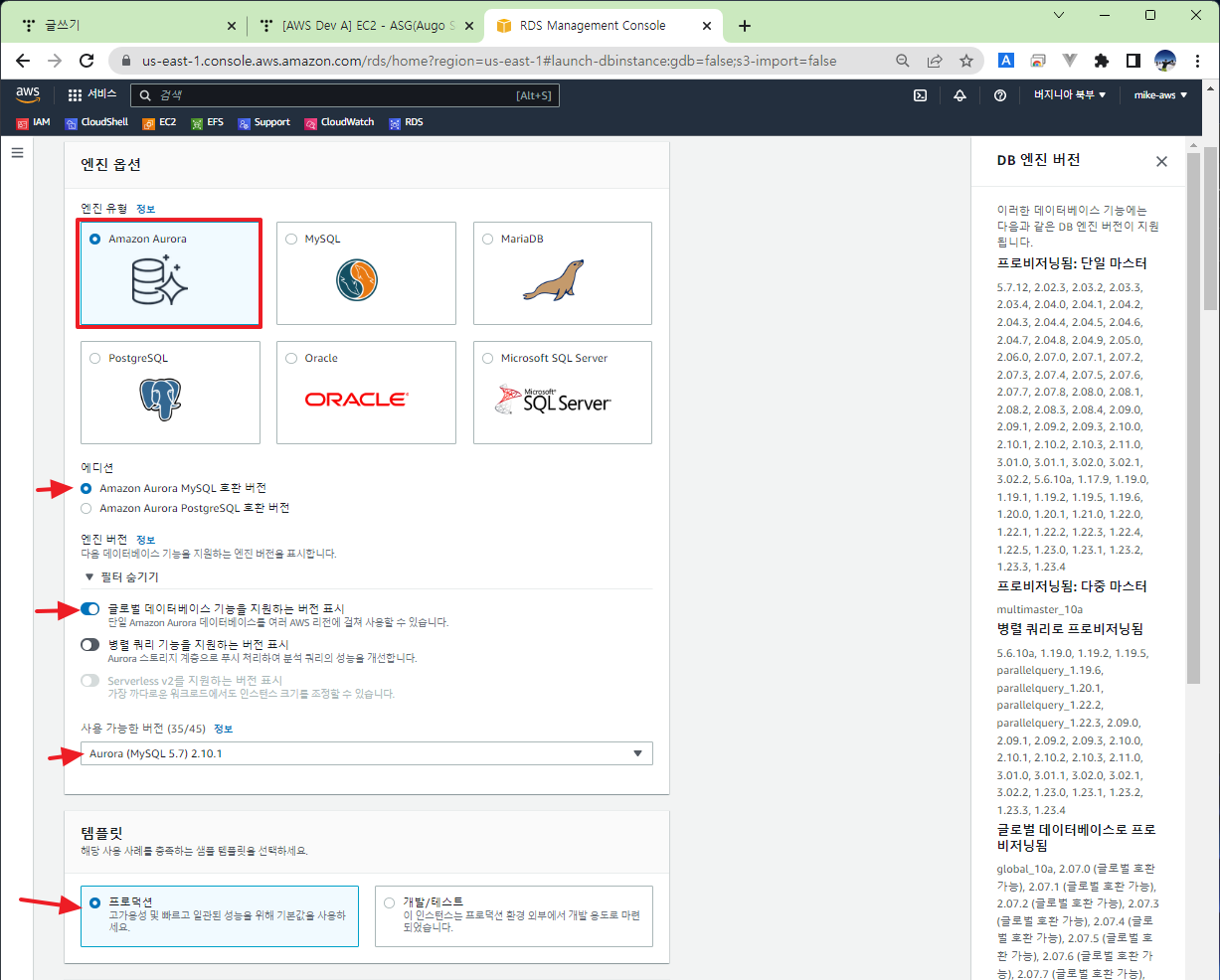
Task: Select the Amazon Aurora engine
Action: pyautogui.click(x=169, y=273)
